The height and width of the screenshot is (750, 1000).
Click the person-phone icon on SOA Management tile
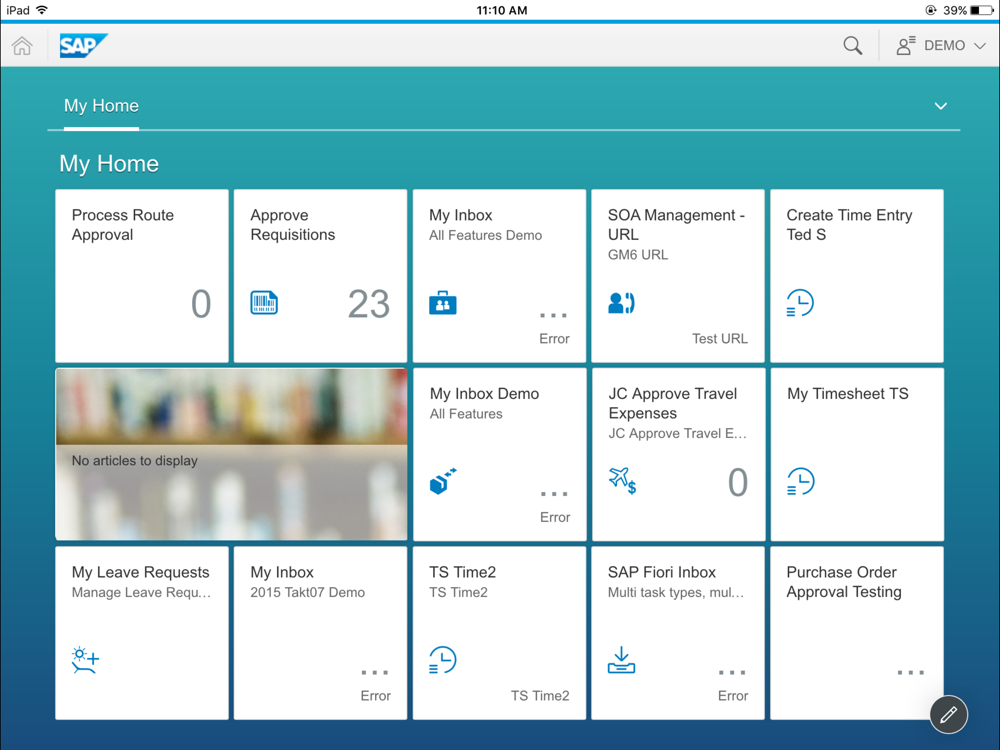coord(621,303)
